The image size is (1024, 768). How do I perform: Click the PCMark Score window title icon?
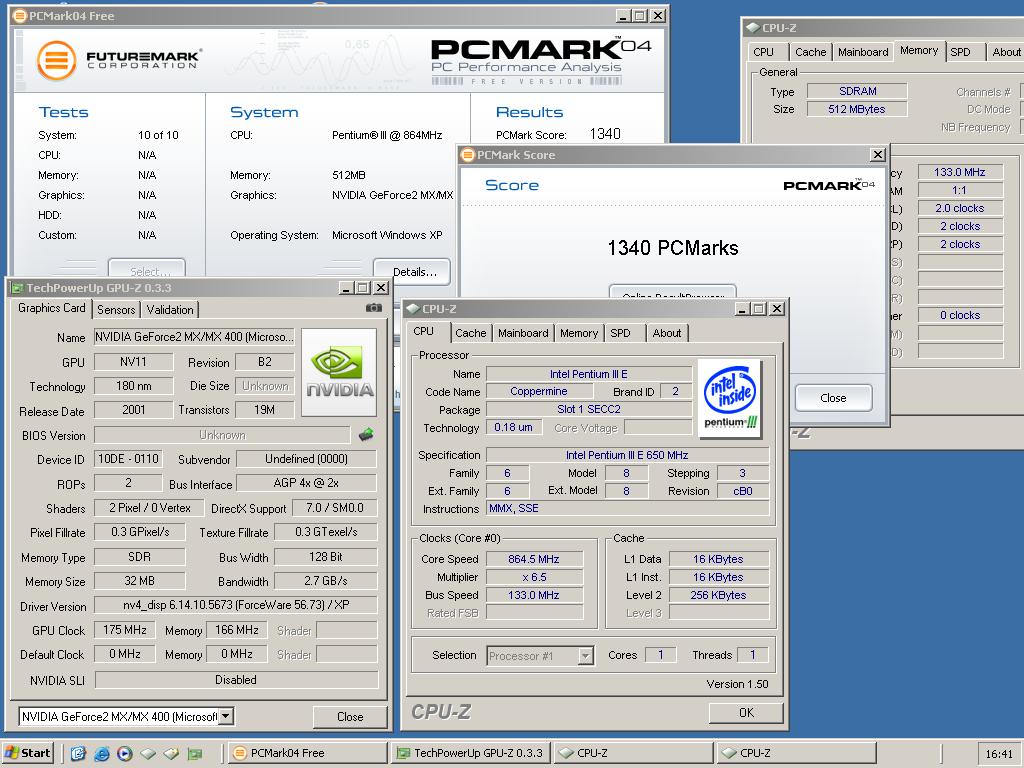point(468,155)
